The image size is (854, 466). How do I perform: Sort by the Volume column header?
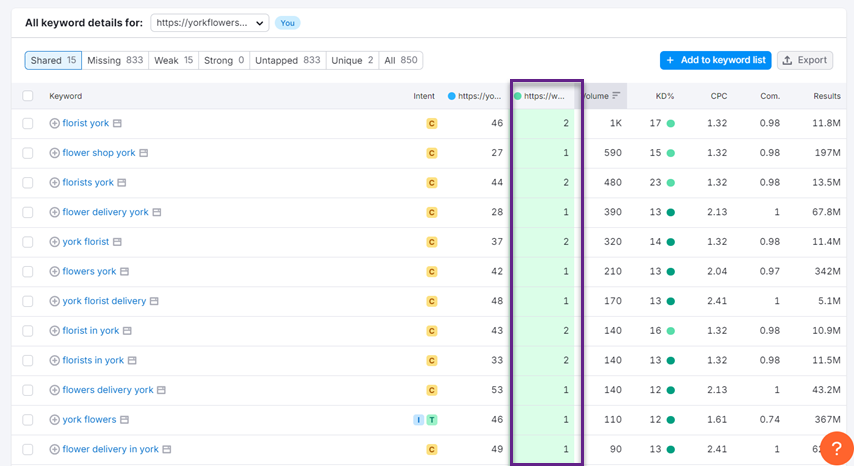pos(601,96)
